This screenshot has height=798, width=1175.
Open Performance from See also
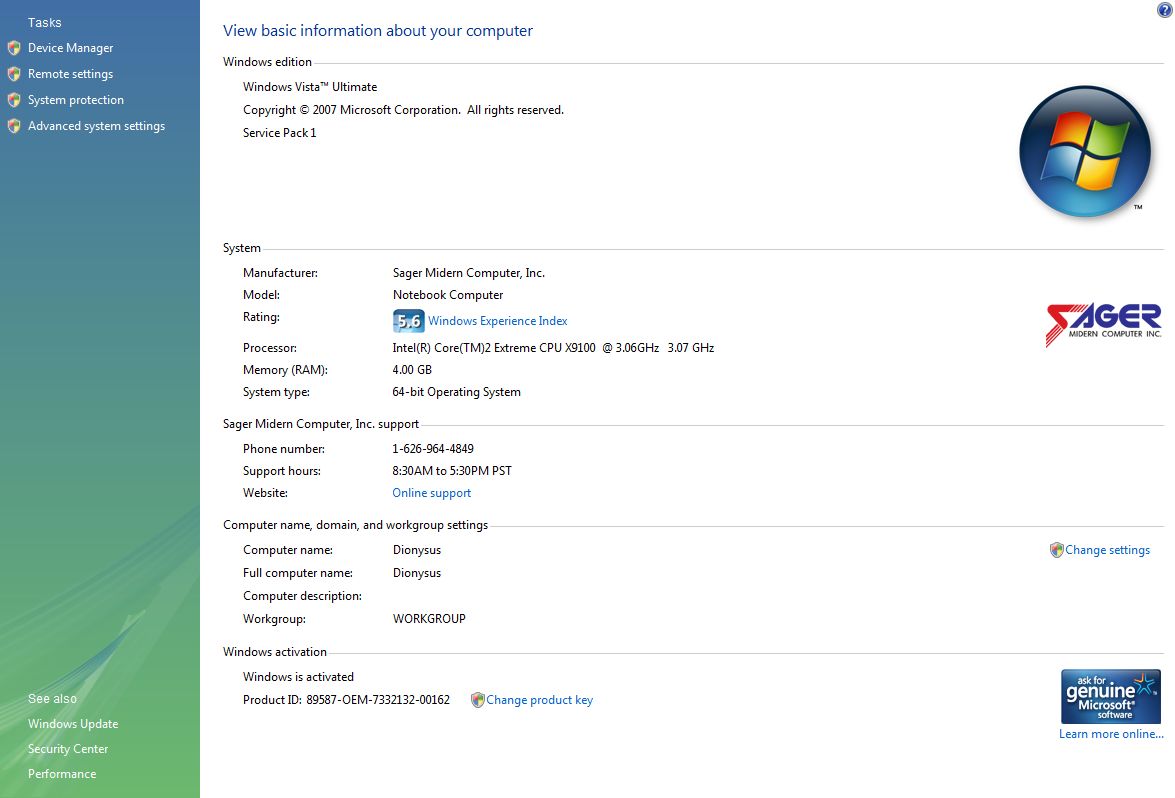point(61,774)
